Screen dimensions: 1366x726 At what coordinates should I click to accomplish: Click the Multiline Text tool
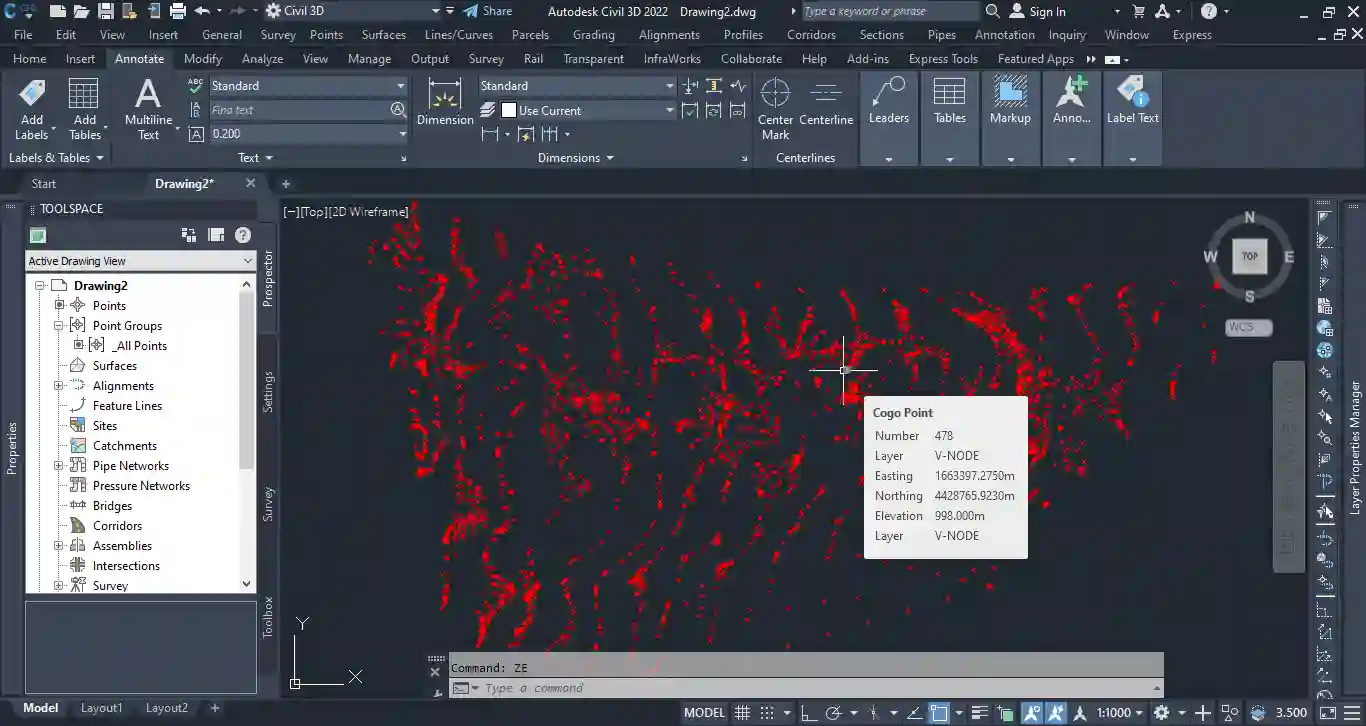coord(148,108)
